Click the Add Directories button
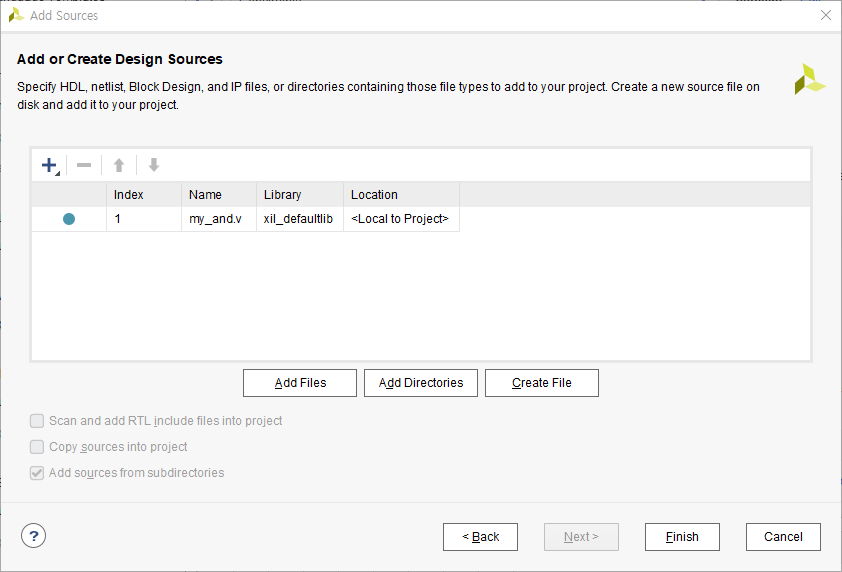 [x=420, y=383]
